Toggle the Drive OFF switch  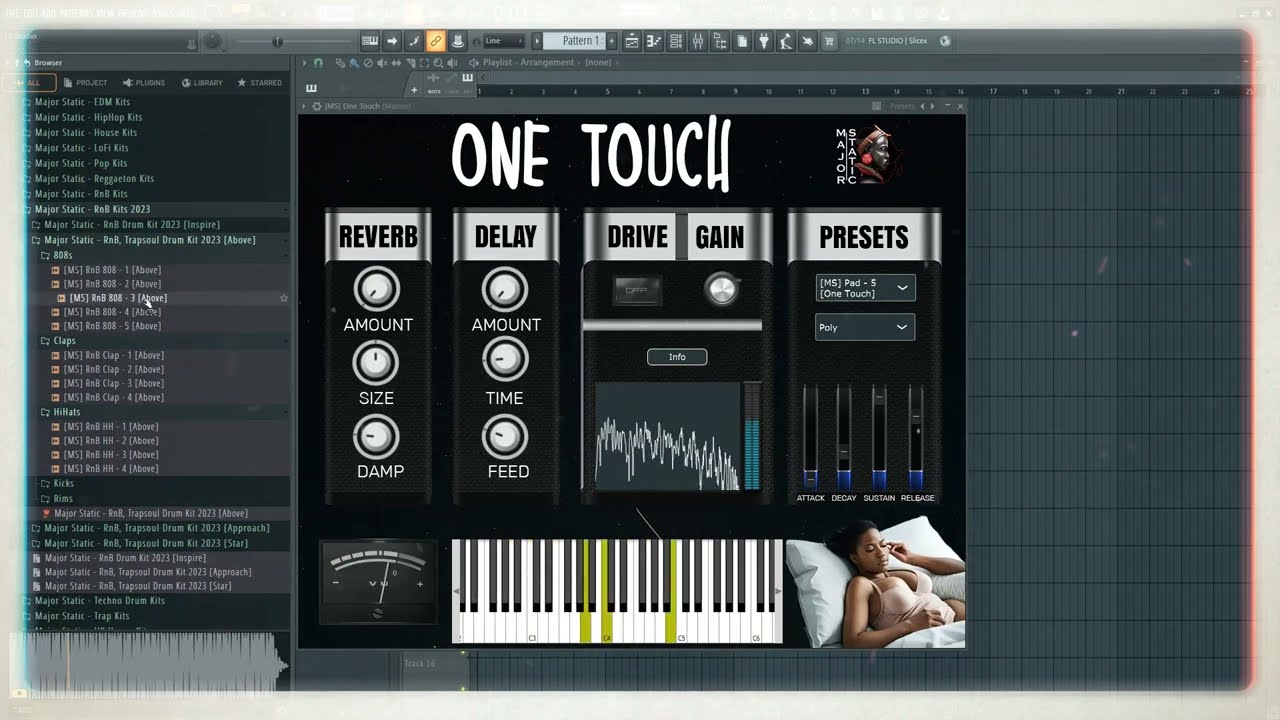click(636, 290)
